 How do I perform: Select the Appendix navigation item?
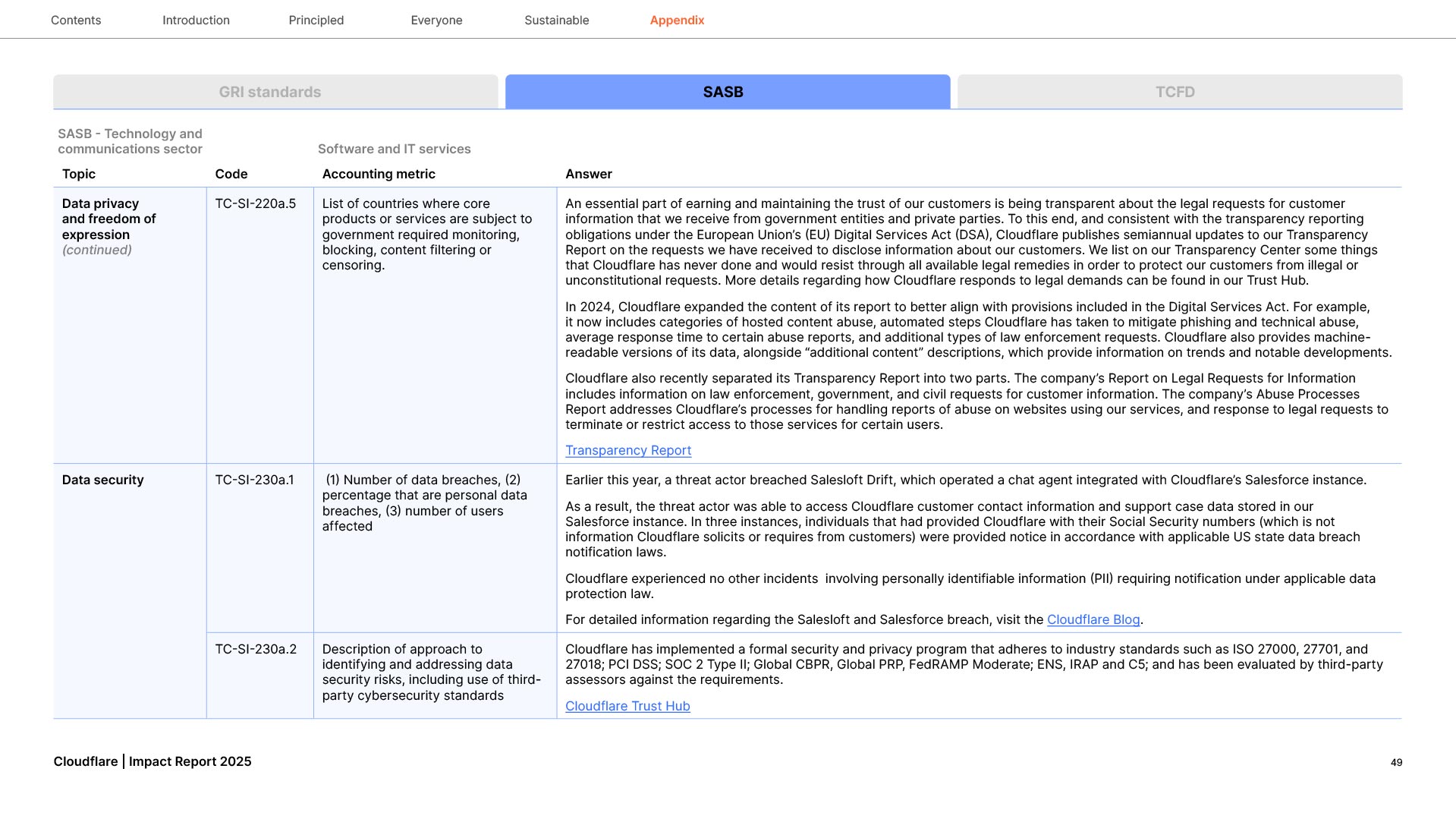(677, 20)
